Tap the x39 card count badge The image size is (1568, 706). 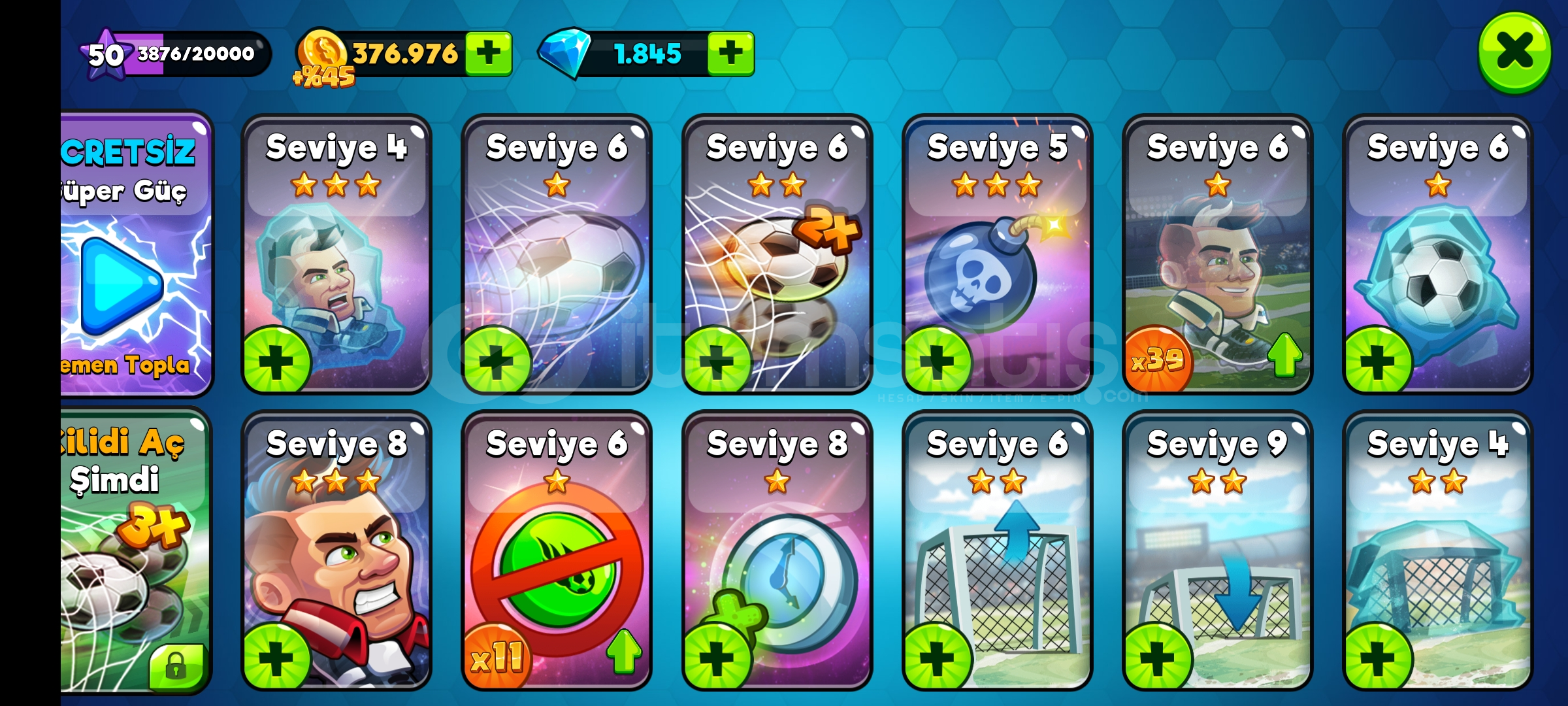click(x=1158, y=359)
